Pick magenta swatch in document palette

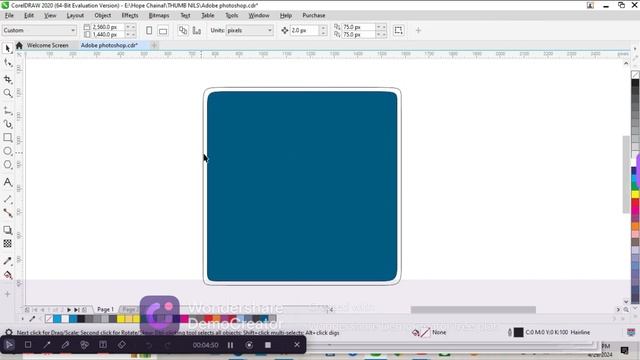coord(184,319)
